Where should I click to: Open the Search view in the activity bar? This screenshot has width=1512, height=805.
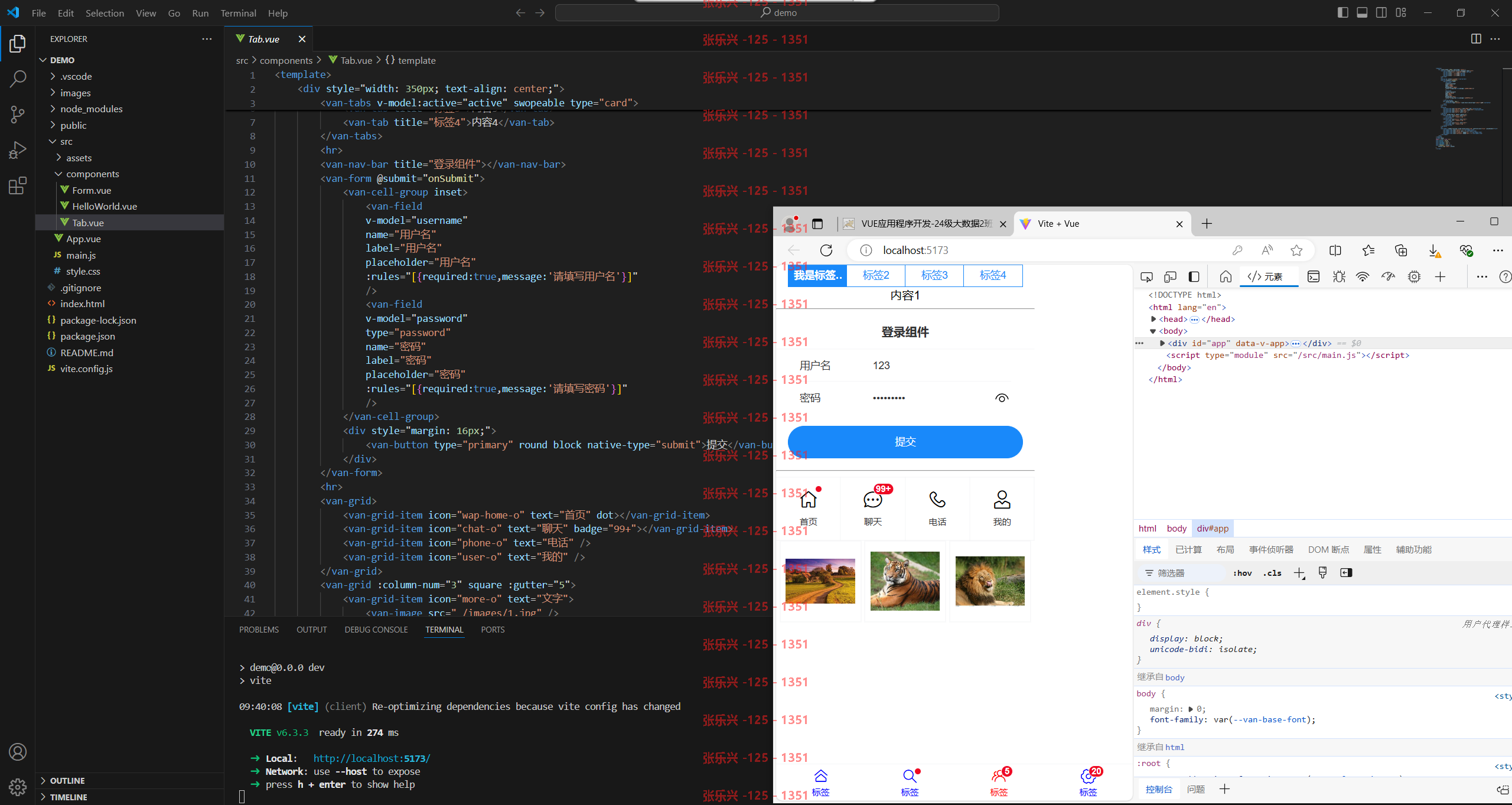18,79
